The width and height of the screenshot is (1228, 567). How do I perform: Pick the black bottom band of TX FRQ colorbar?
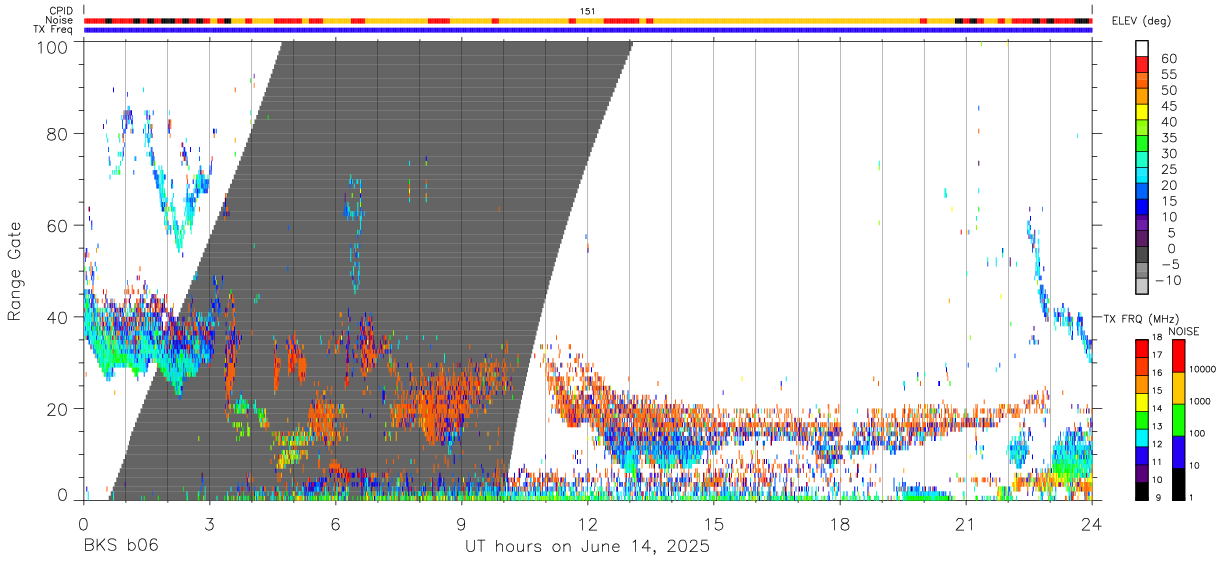(x=1142, y=491)
